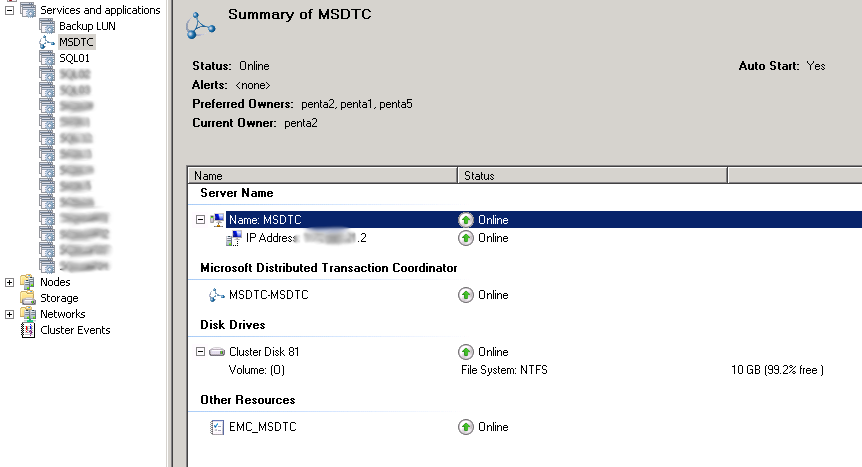This screenshot has height=467, width=862.
Task: Click the Services and applications folder icon
Action: pos(28,10)
